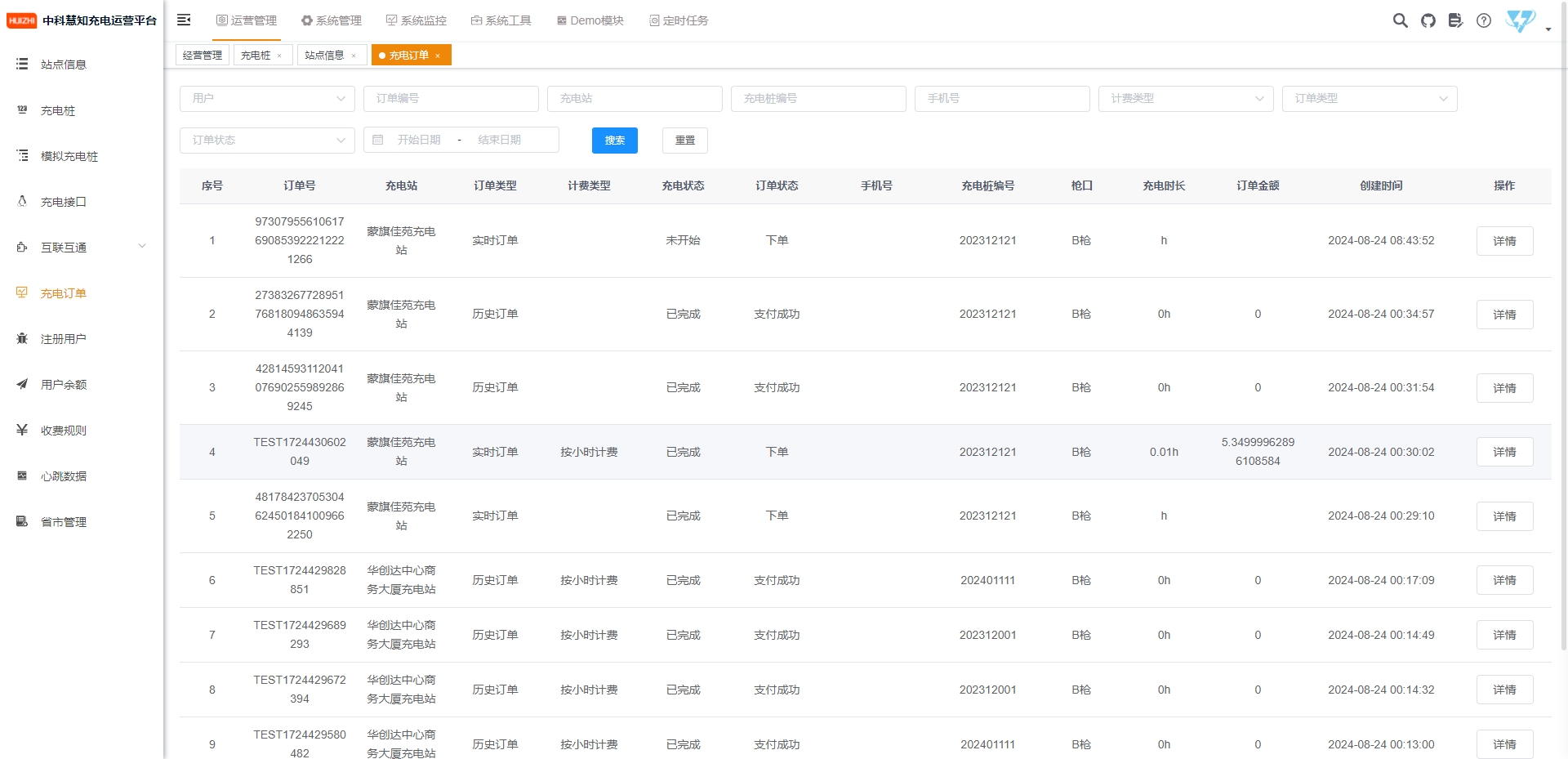Click the 互联互通 sidebar icon
Screen dimensions: 1568x759
pyautogui.click(x=22, y=247)
